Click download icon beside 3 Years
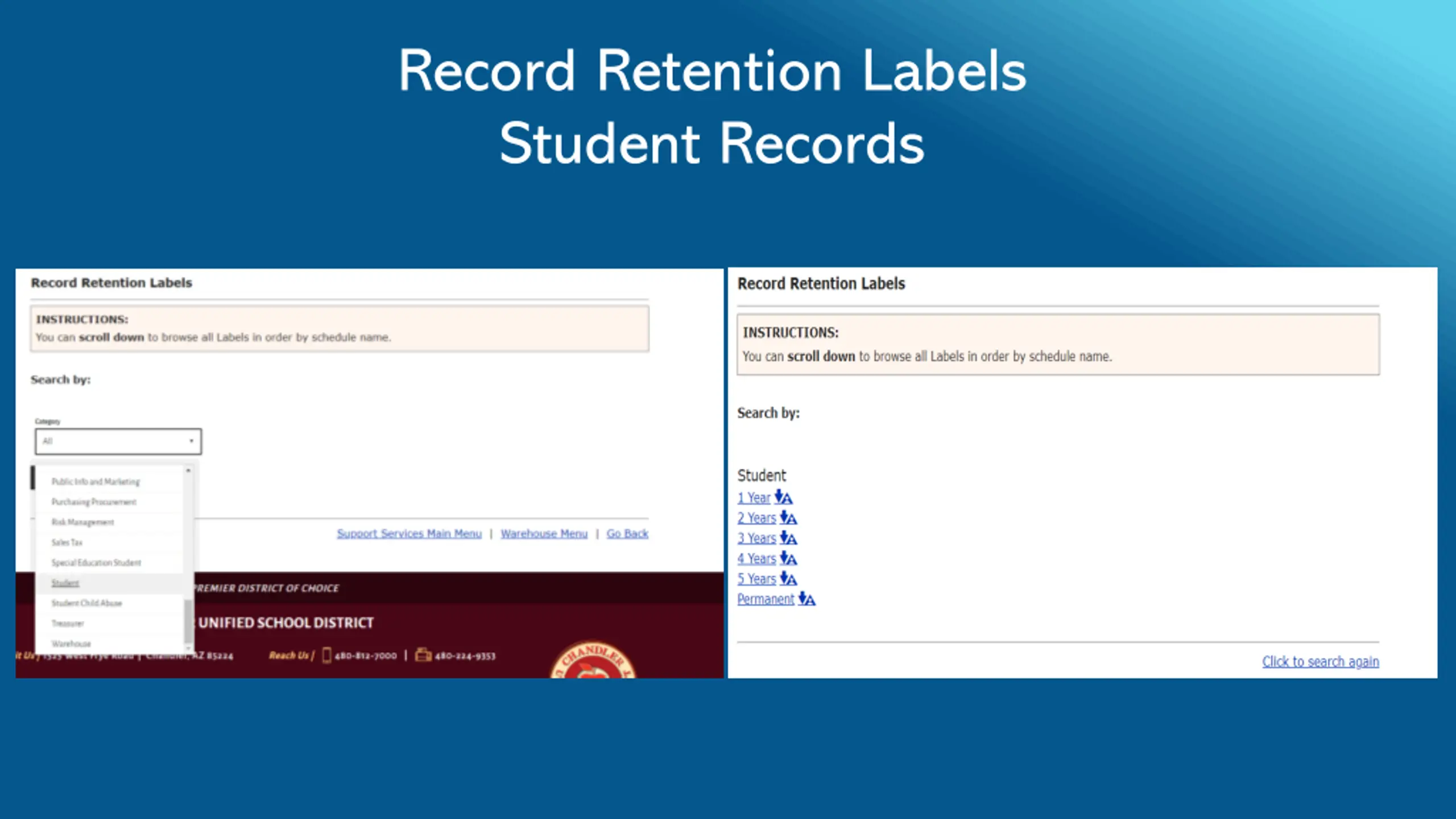This screenshot has height=819, width=1456. pyautogui.click(x=788, y=538)
